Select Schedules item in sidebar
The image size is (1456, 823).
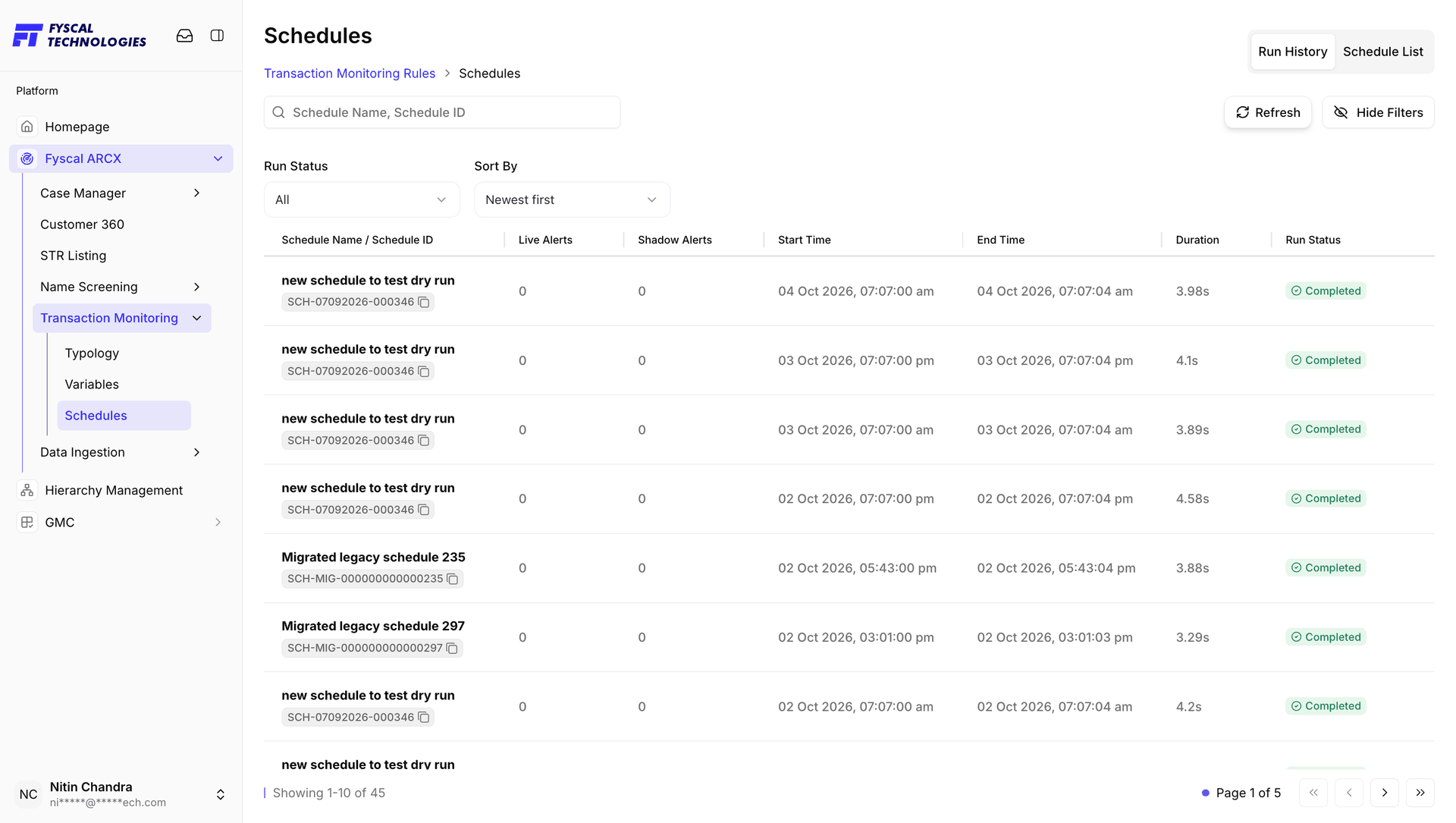[x=124, y=416]
